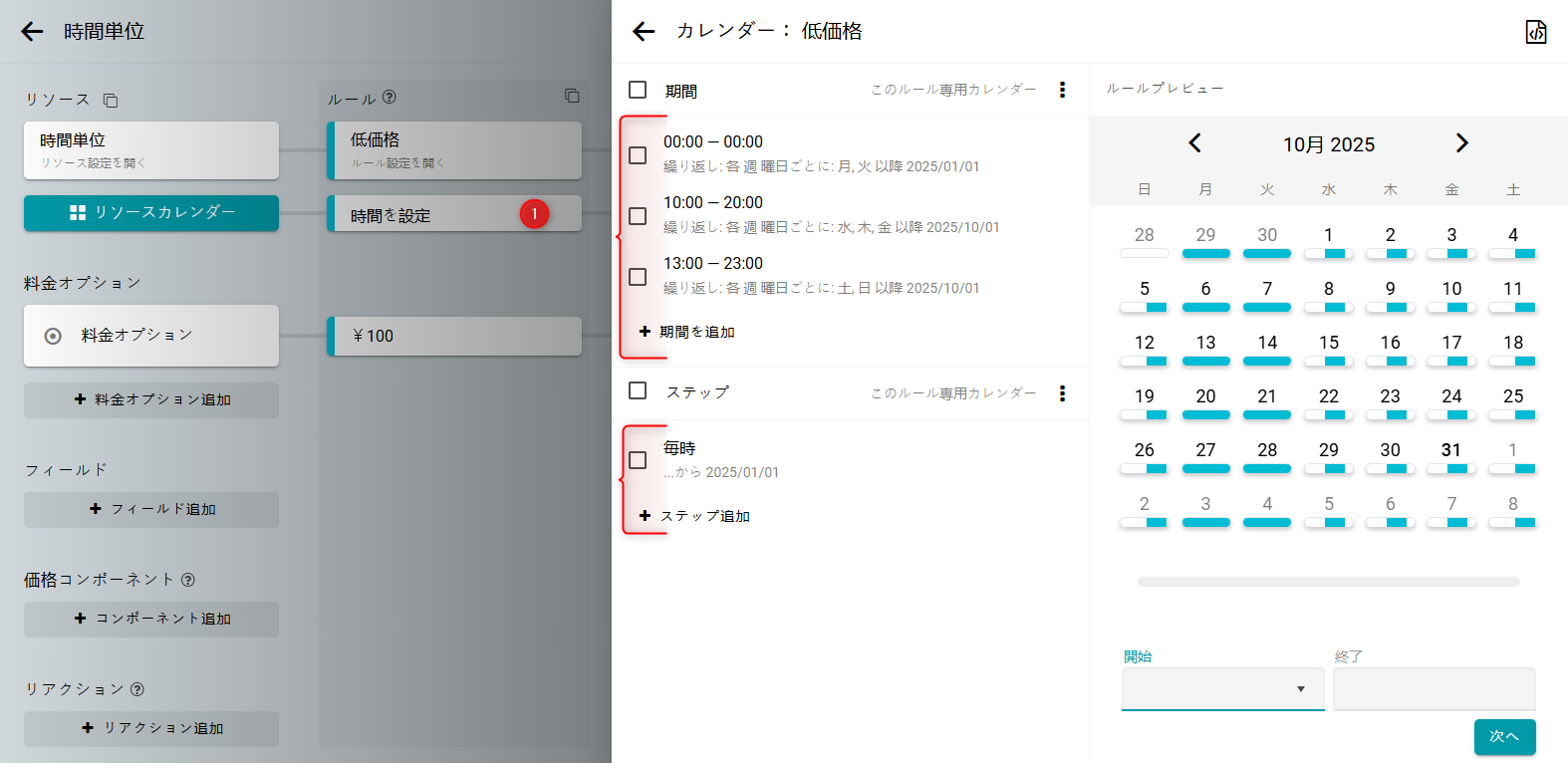Click the back arrow beside 時間単位

pyautogui.click(x=33, y=32)
